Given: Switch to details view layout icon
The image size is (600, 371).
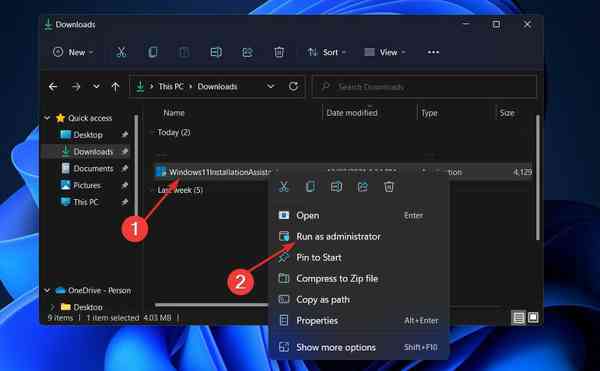Looking at the screenshot, I should click(518, 317).
